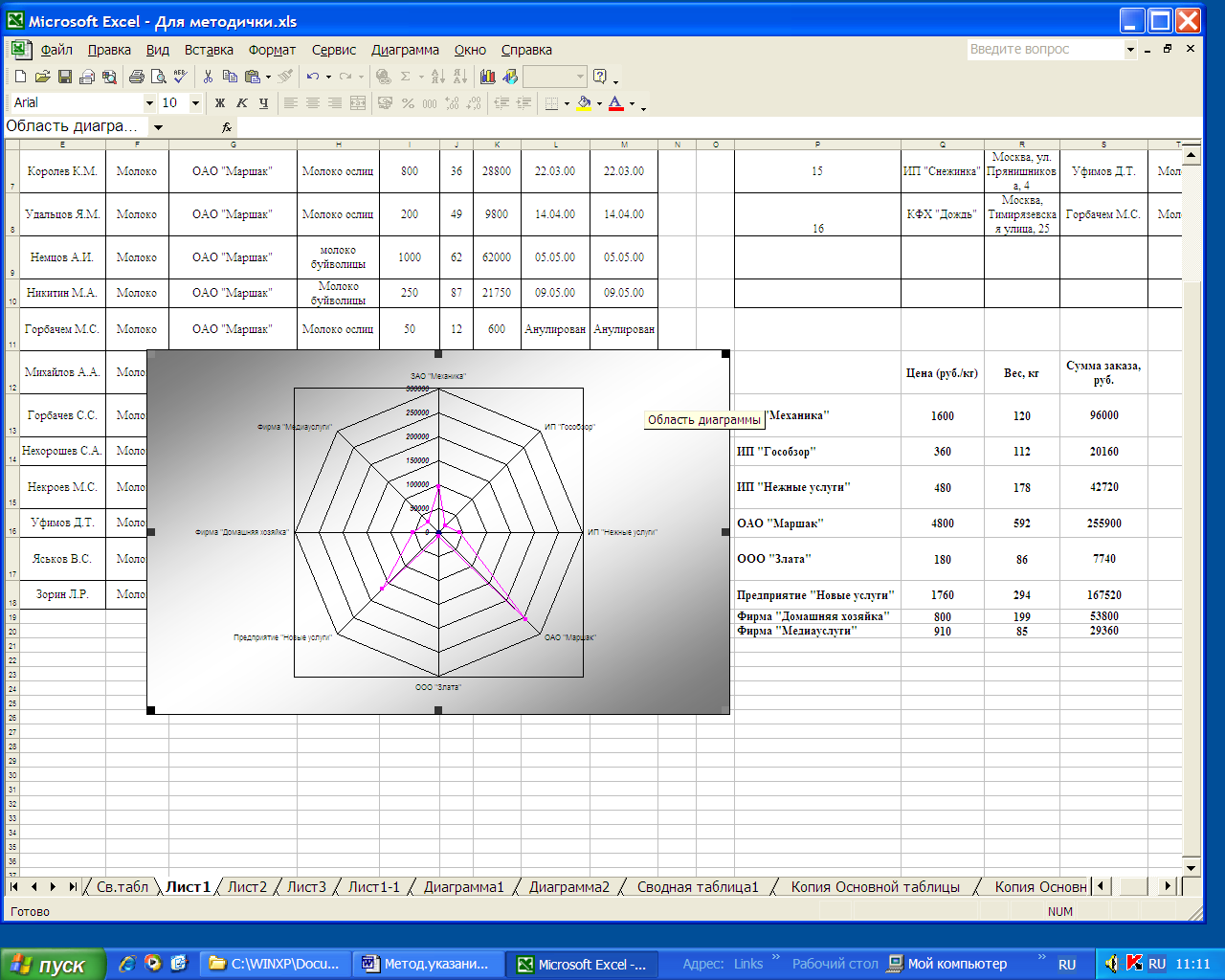Open the Формат menu
The image size is (1225, 980).
coord(272,50)
